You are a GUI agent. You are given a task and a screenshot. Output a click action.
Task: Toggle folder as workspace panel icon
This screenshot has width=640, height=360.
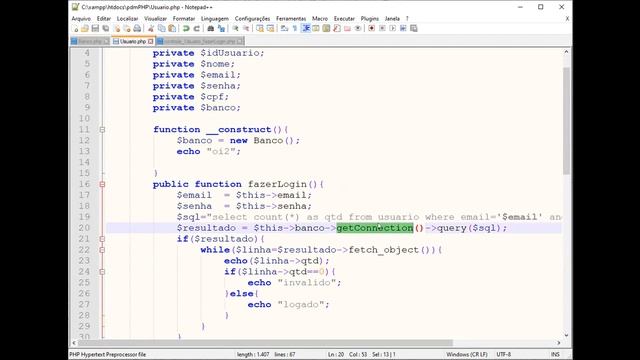coord(347,28)
